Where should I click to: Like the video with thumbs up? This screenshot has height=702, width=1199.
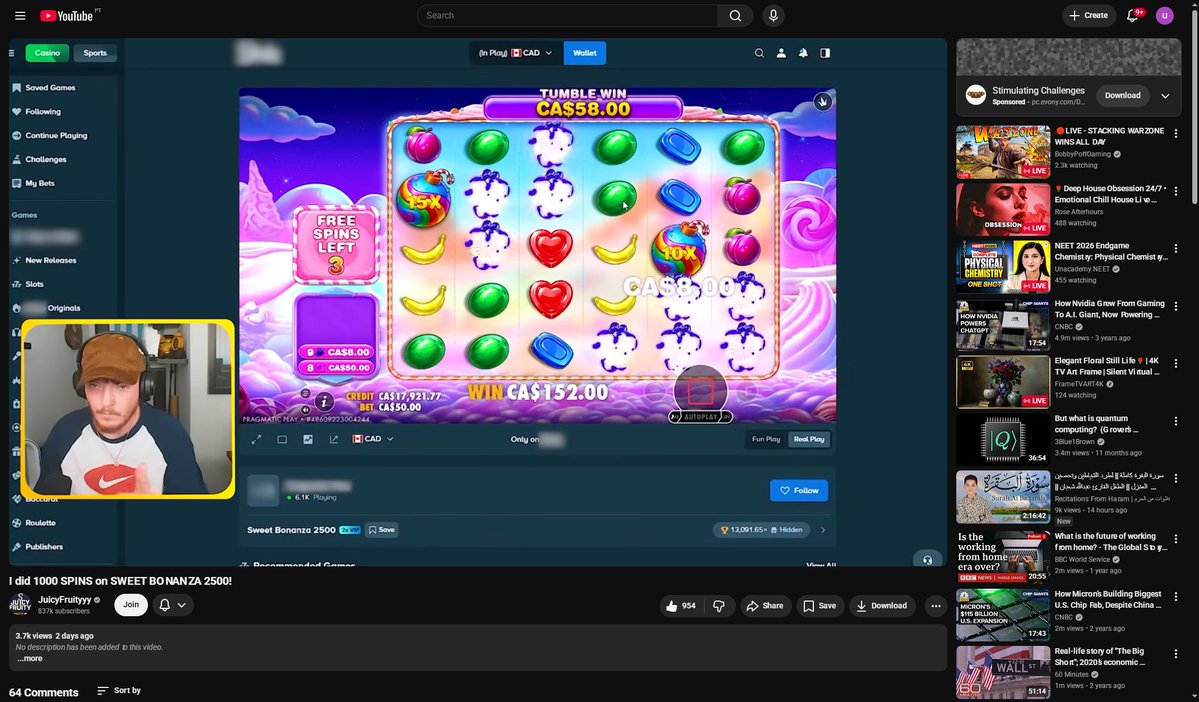tap(681, 606)
